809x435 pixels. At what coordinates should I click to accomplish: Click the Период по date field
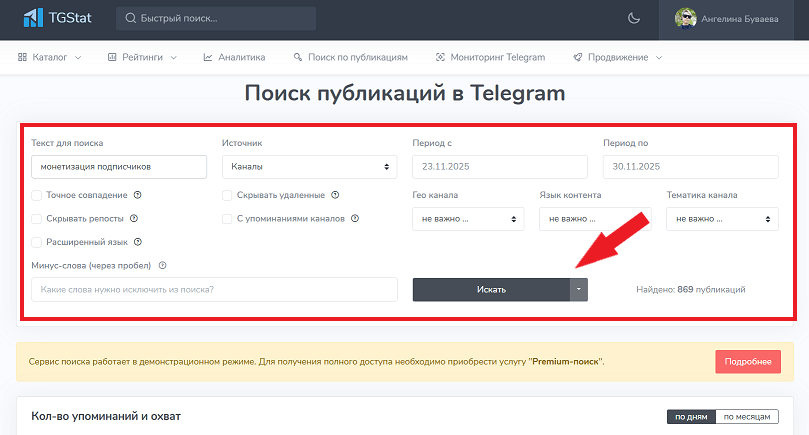[x=691, y=167]
